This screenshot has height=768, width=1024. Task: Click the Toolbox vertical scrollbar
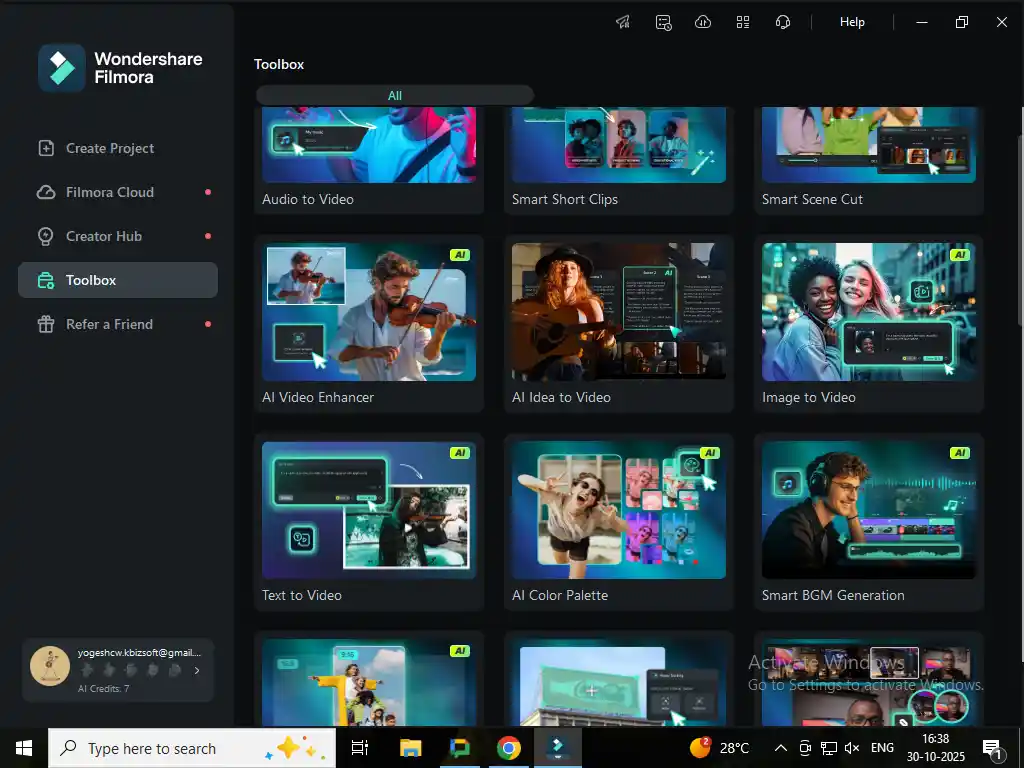(x=1019, y=230)
